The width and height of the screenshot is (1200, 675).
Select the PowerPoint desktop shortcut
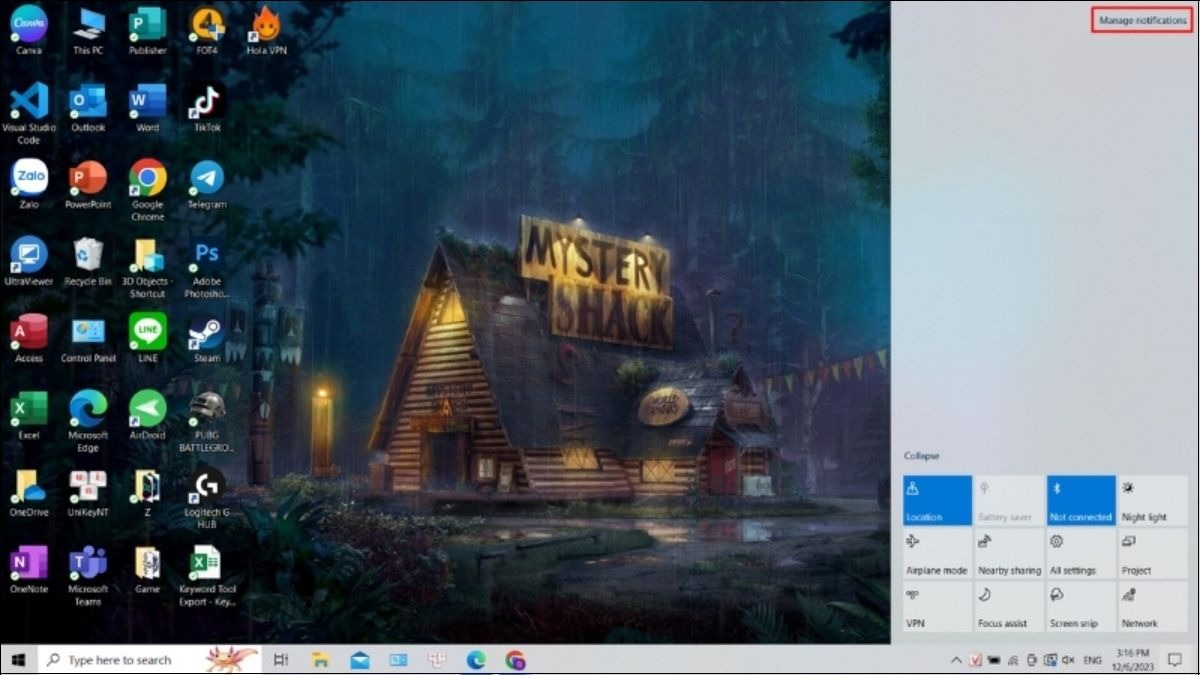[88, 184]
